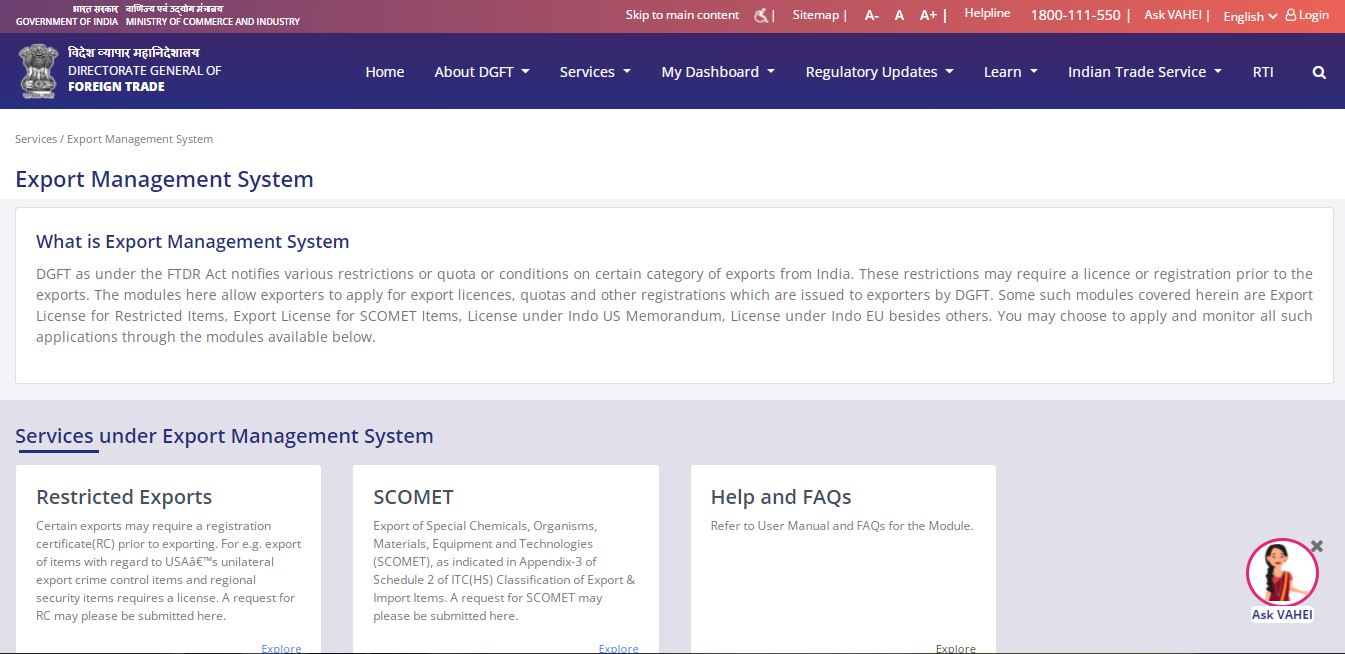
Task: Open the English language dropdown
Action: (1249, 16)
